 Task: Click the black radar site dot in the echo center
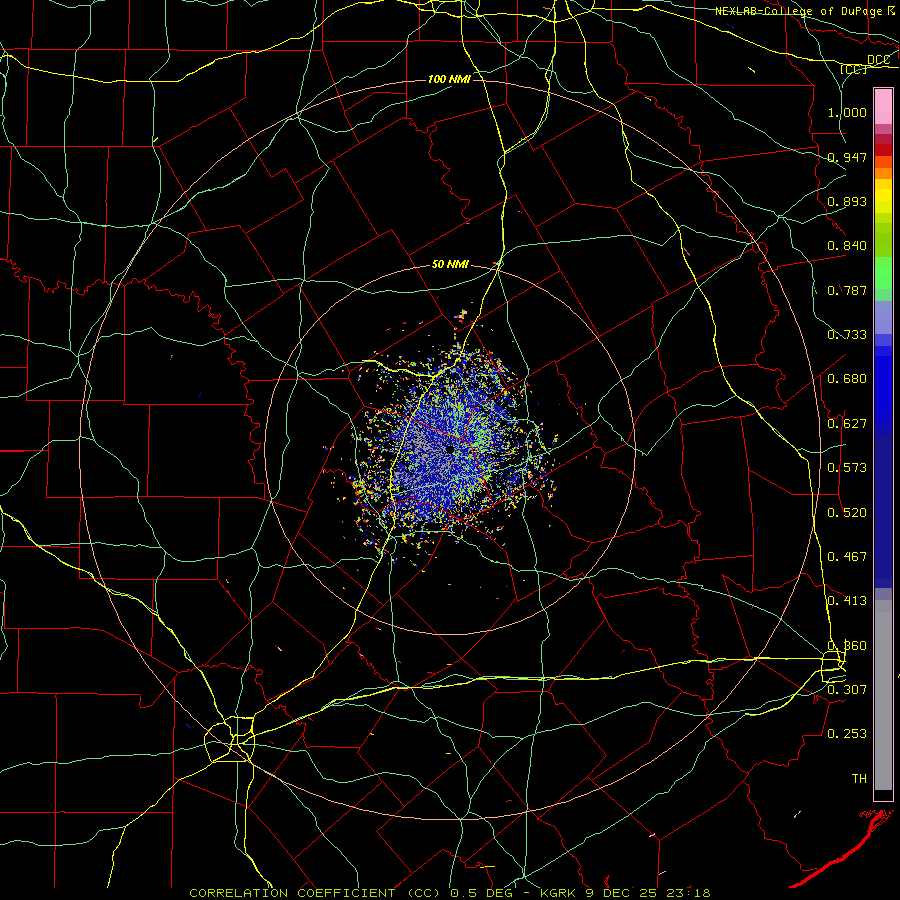click(449, 449)
